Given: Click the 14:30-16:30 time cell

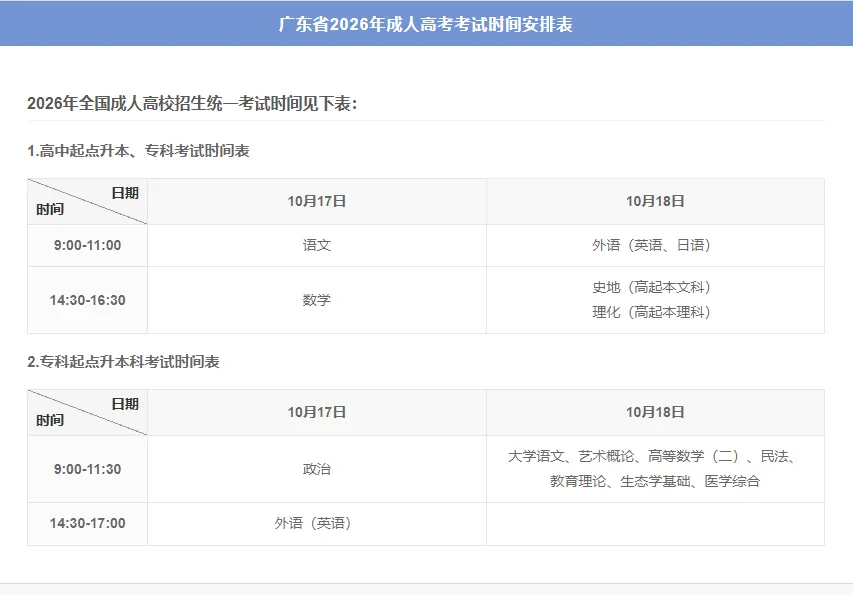Looking at the screenshot, I should coord(88,300).
